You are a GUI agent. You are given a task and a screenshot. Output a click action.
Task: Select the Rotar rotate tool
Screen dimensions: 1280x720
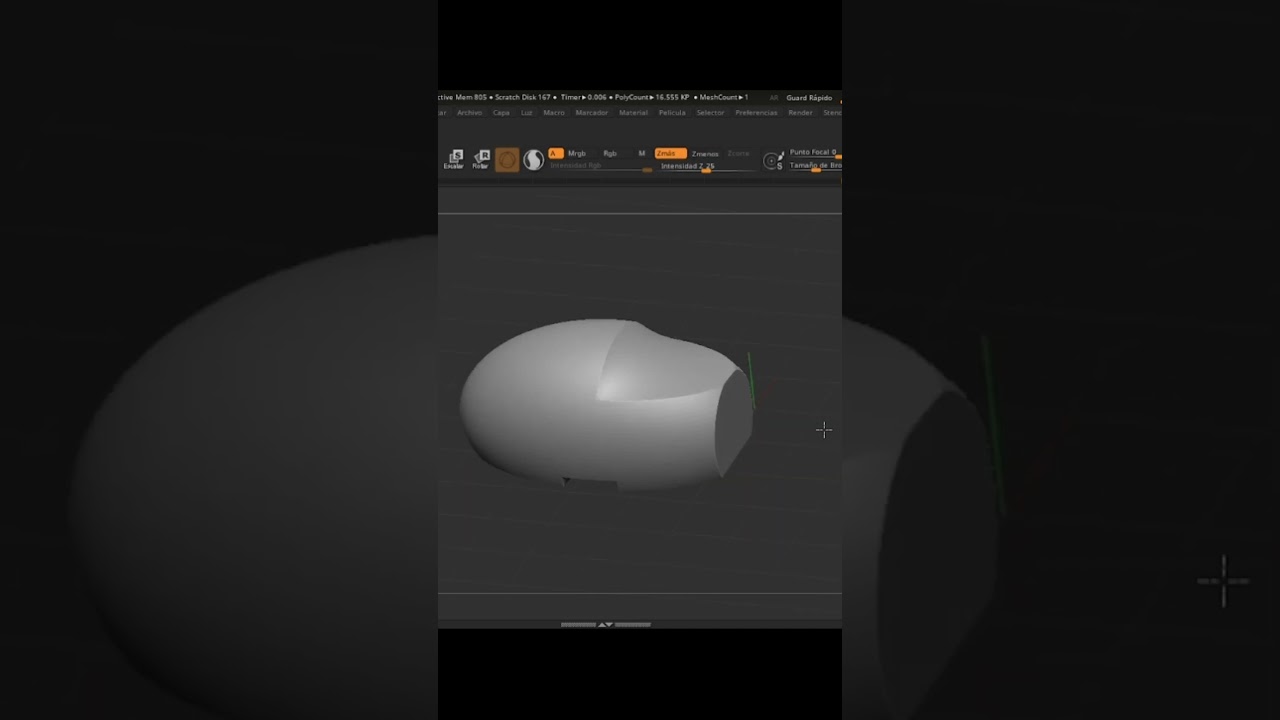tap(481, 159)
